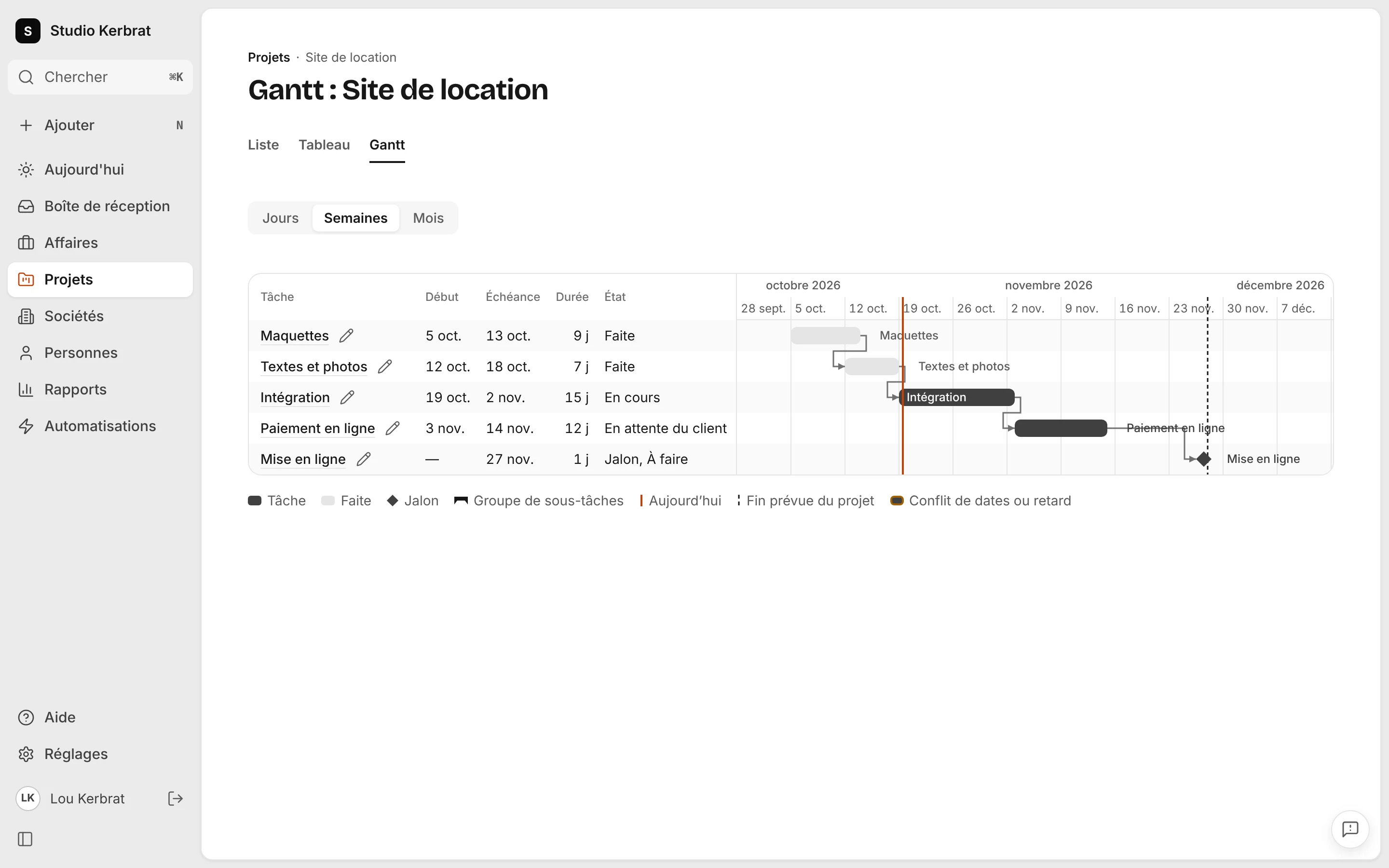Go to Affaires section
This screenshot has width=1389, height=868.
pyautogui.click(x=100, y=243)
